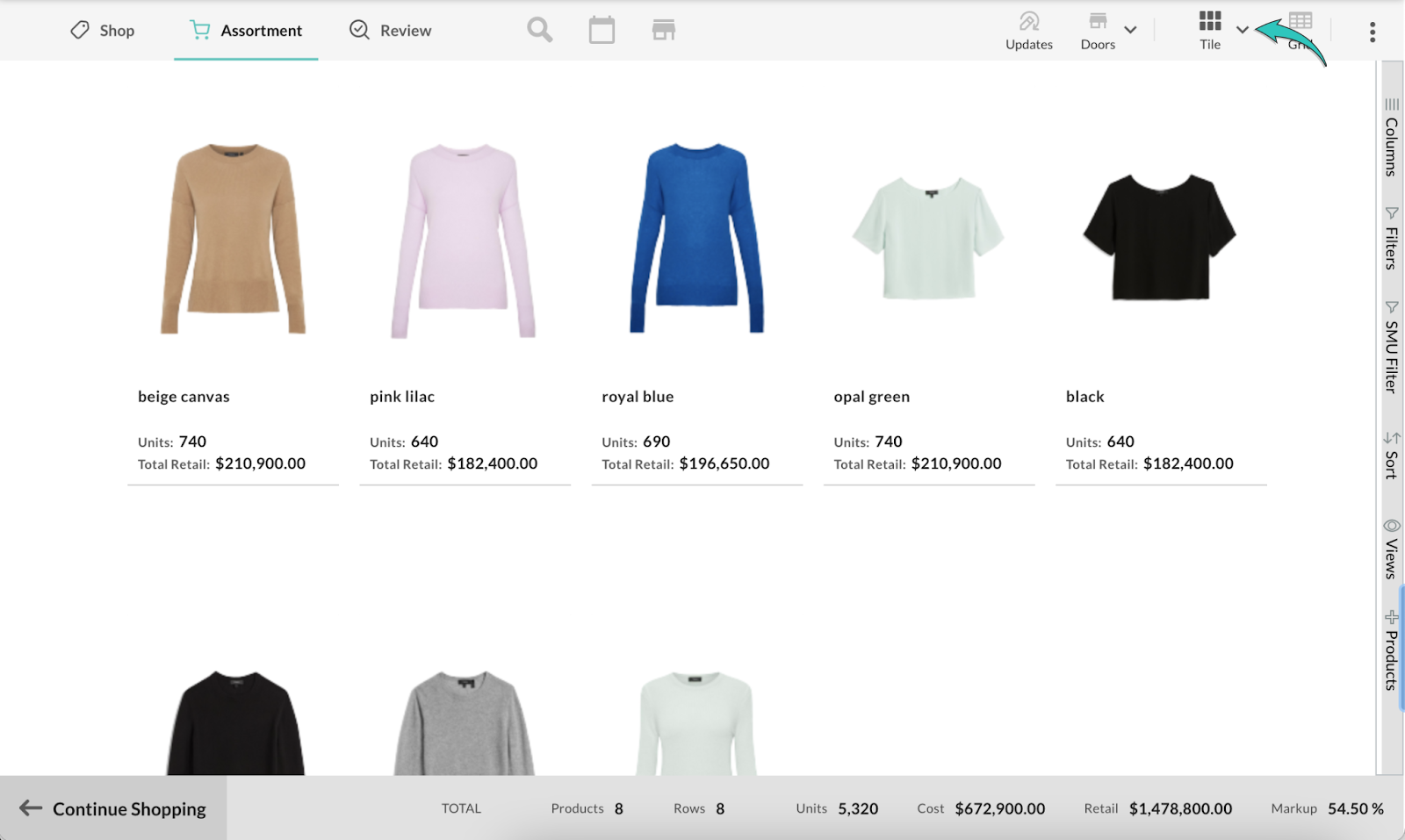The image size is (1405, 840).
Task: Open the SMU Filter side panel
Action: pyautogui.click(x=1392, y=347)
